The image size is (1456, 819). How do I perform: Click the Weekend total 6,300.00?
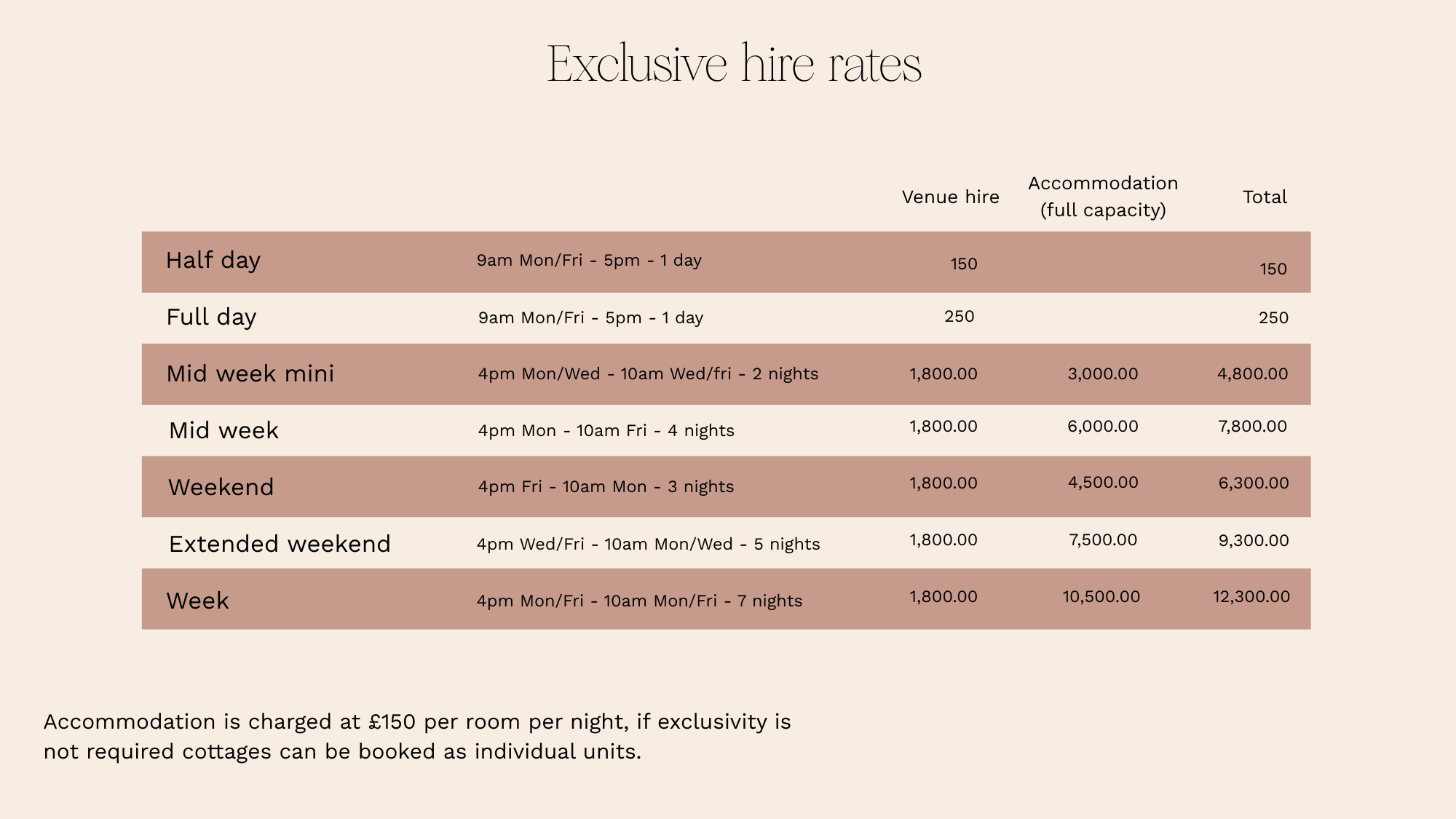[x=1254, y=483]
